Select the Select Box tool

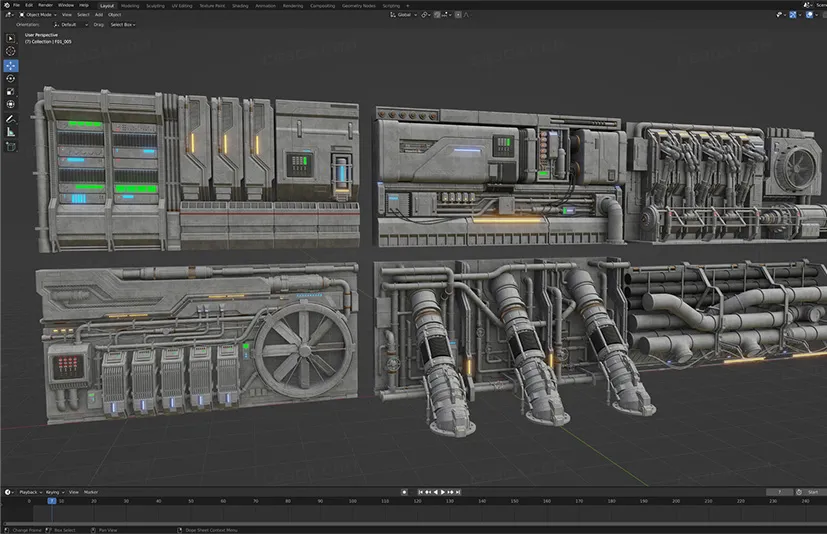(x=11, y=39)
